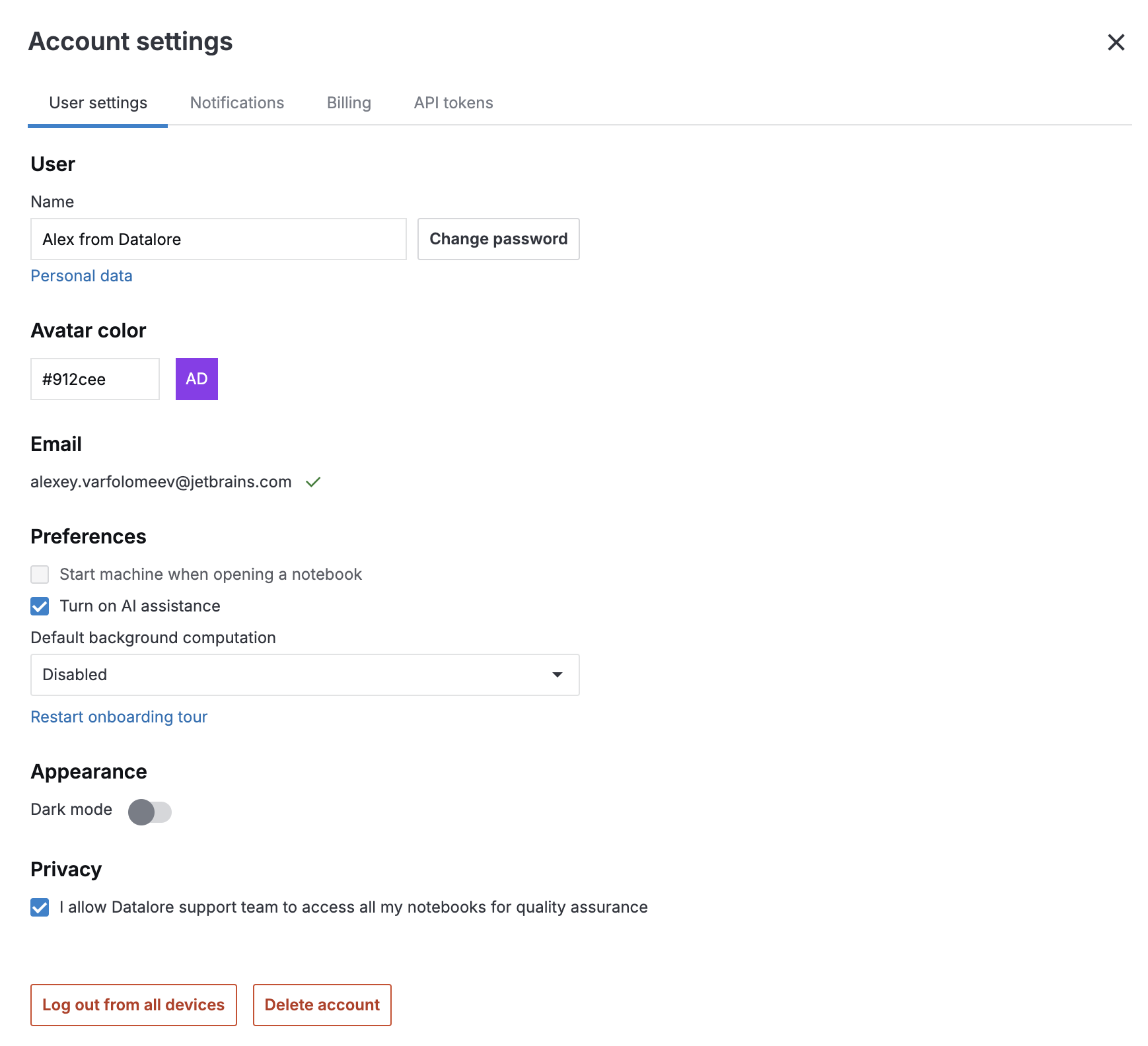Open the Default background computation dropdown

click(558, 674)
